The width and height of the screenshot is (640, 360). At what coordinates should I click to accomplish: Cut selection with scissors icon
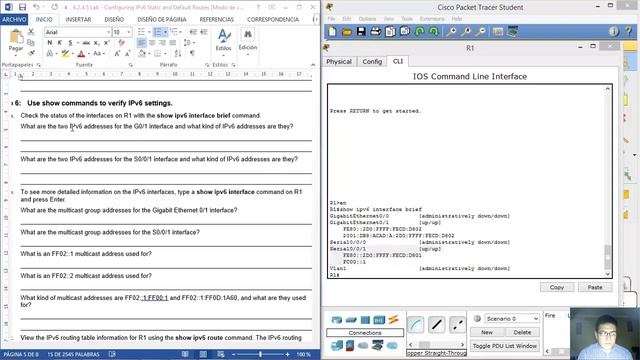point(31,32)
